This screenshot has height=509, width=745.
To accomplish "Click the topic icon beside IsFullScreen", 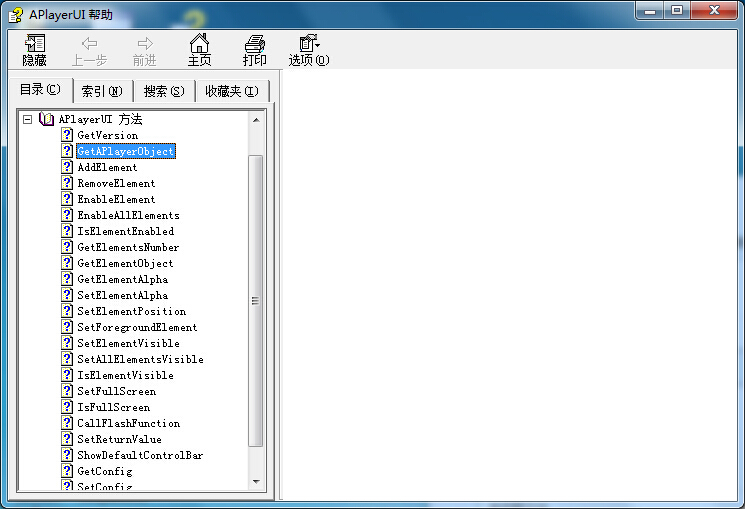I will pos(67,407).
